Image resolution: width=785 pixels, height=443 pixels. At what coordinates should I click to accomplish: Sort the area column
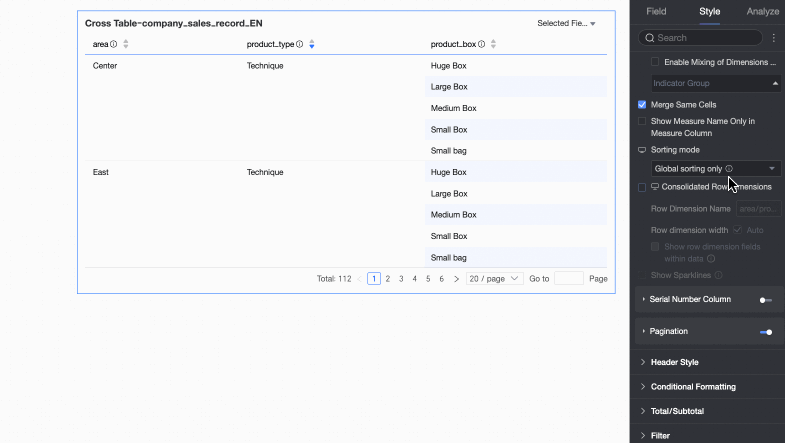[x=126, y=44]
